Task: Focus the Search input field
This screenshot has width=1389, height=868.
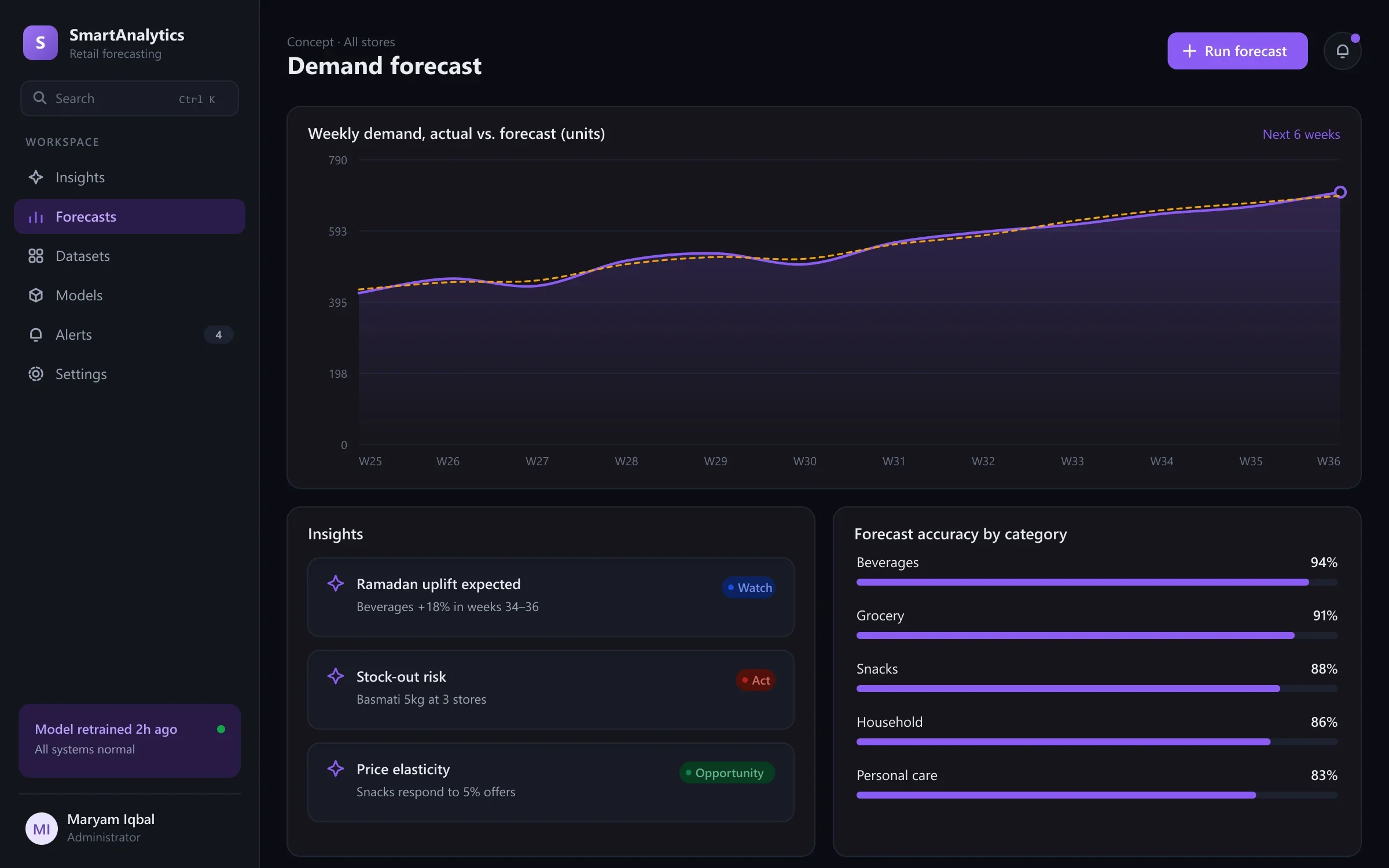Action: tap(130, 98)
